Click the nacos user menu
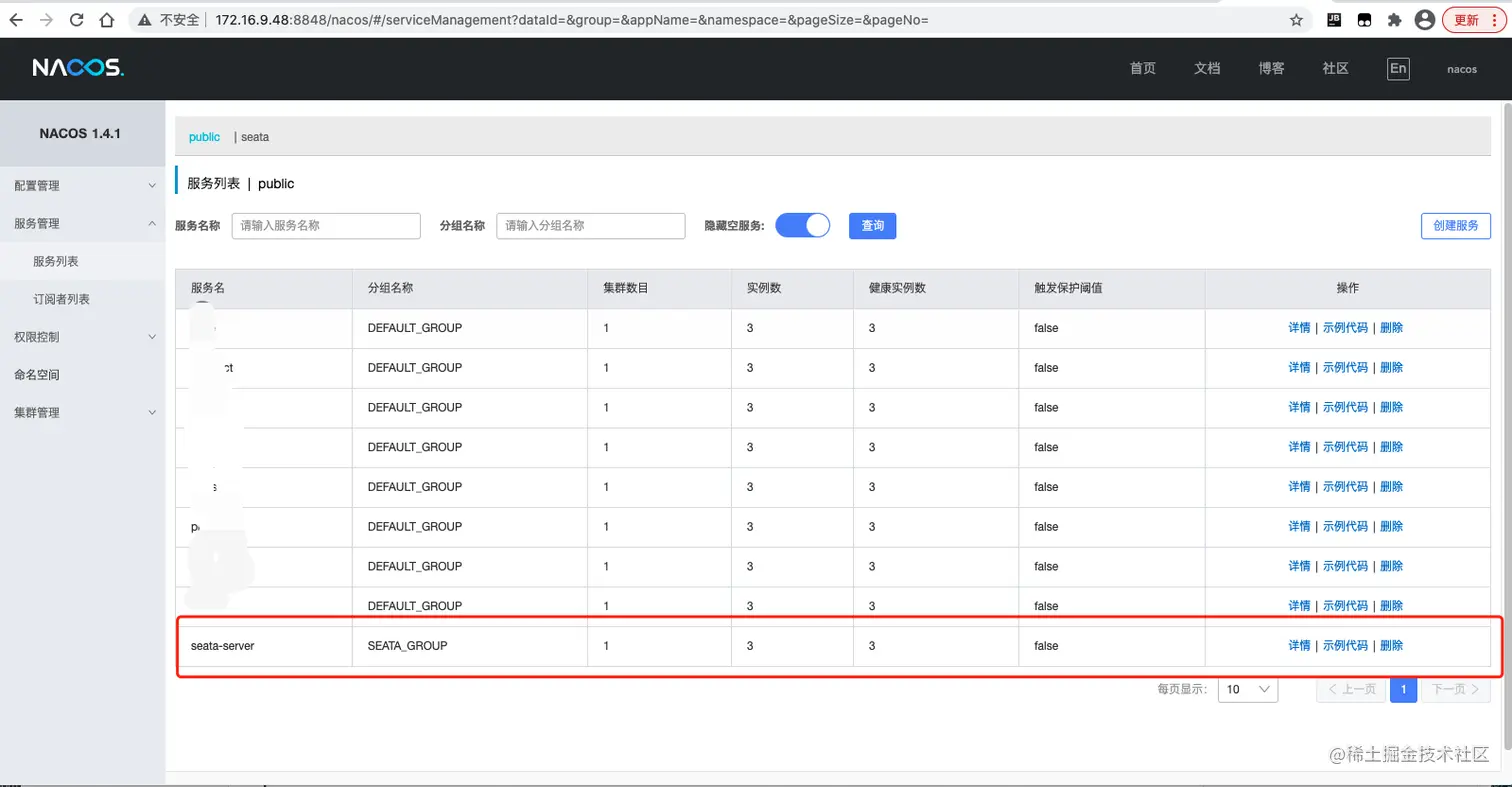Image resolution: width=1512 pixels, height=787 pixels. pos(1462,69)
